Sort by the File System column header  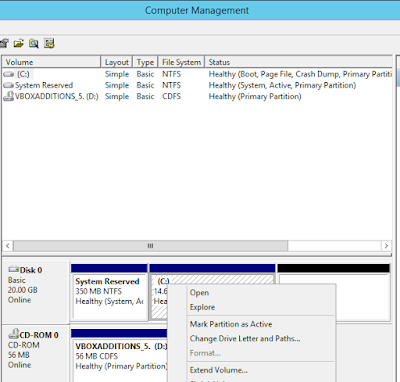[x=181, y=62]
